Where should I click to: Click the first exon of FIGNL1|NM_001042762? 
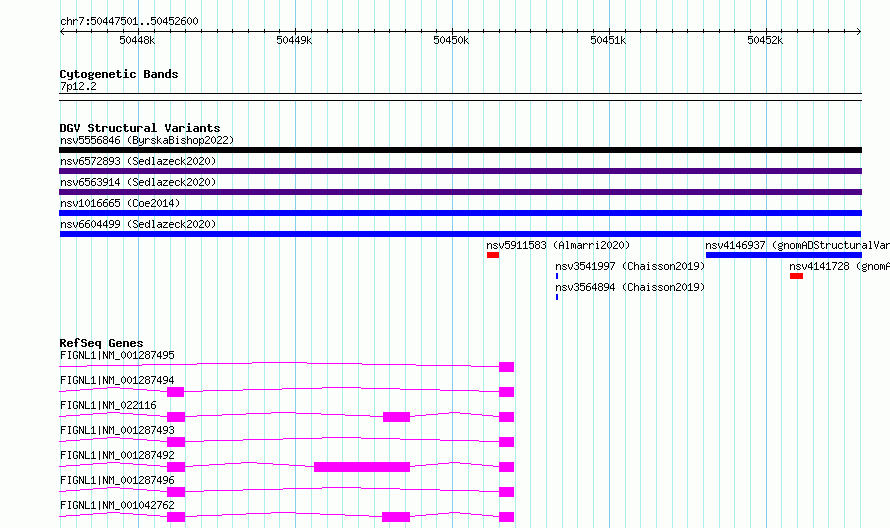(176, 517)
